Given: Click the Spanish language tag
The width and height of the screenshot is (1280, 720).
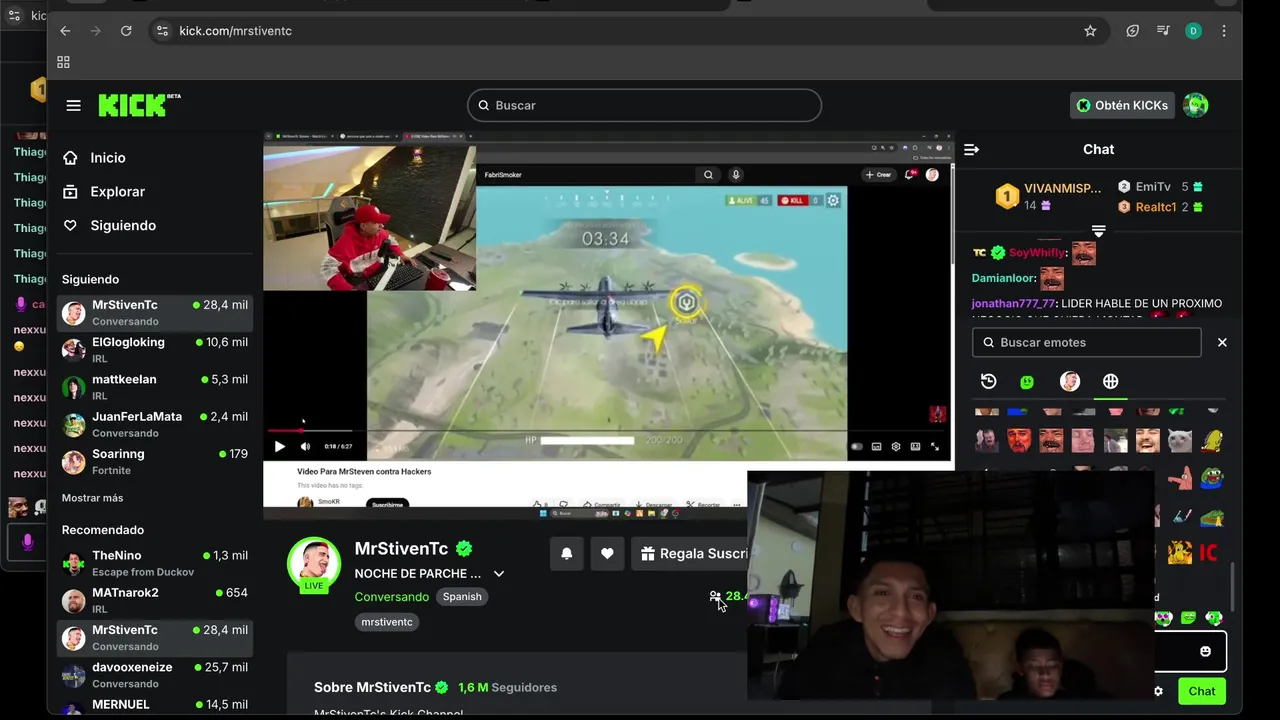Looking at the screenshot, I should [462, 597].
